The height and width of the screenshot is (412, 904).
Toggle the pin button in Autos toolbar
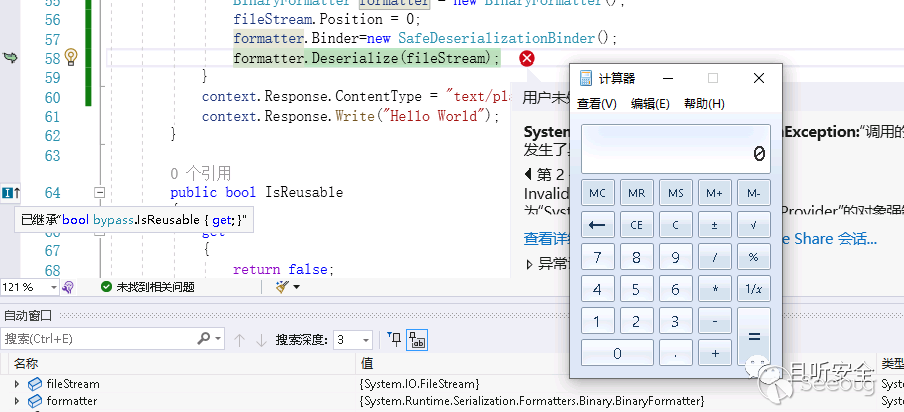pyautogui.click(x=394, y=340)
